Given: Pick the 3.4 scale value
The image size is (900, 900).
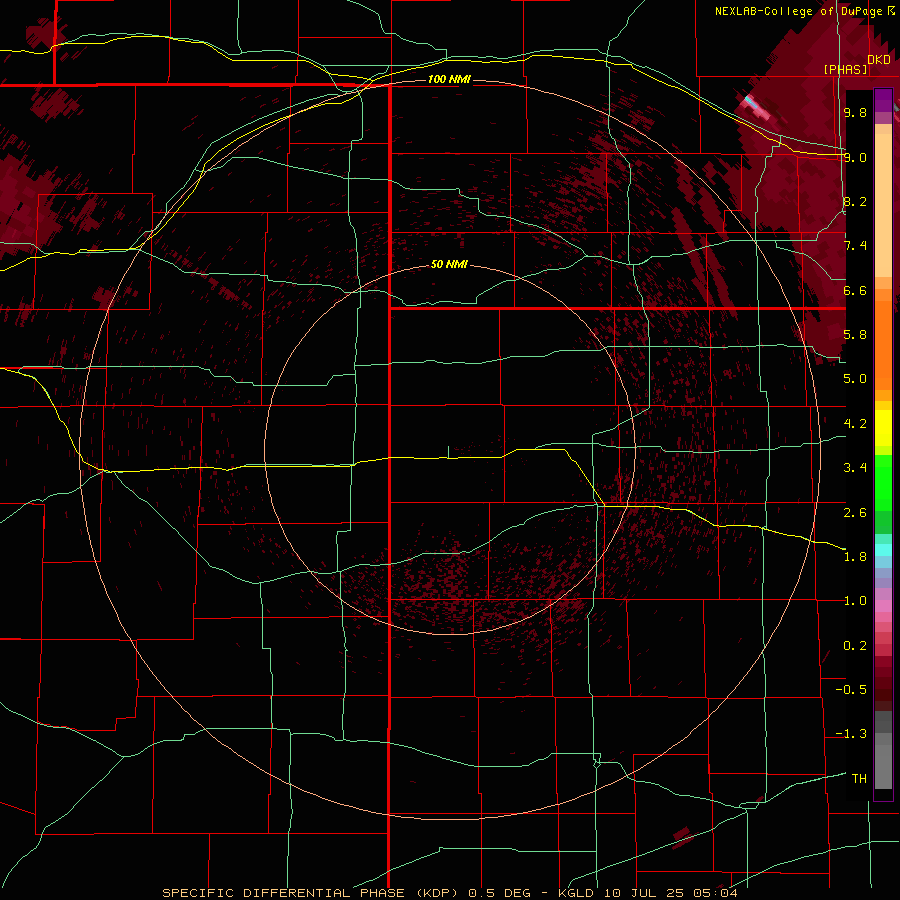Looking at the screenshot, I should [x=855, y=468].
